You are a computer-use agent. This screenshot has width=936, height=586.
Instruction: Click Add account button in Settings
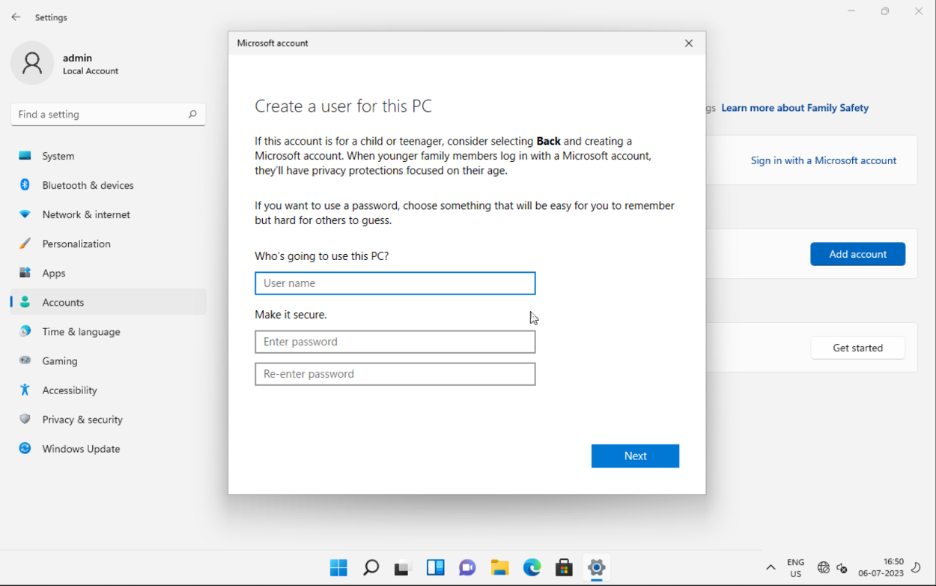click(x=858, y=254)
